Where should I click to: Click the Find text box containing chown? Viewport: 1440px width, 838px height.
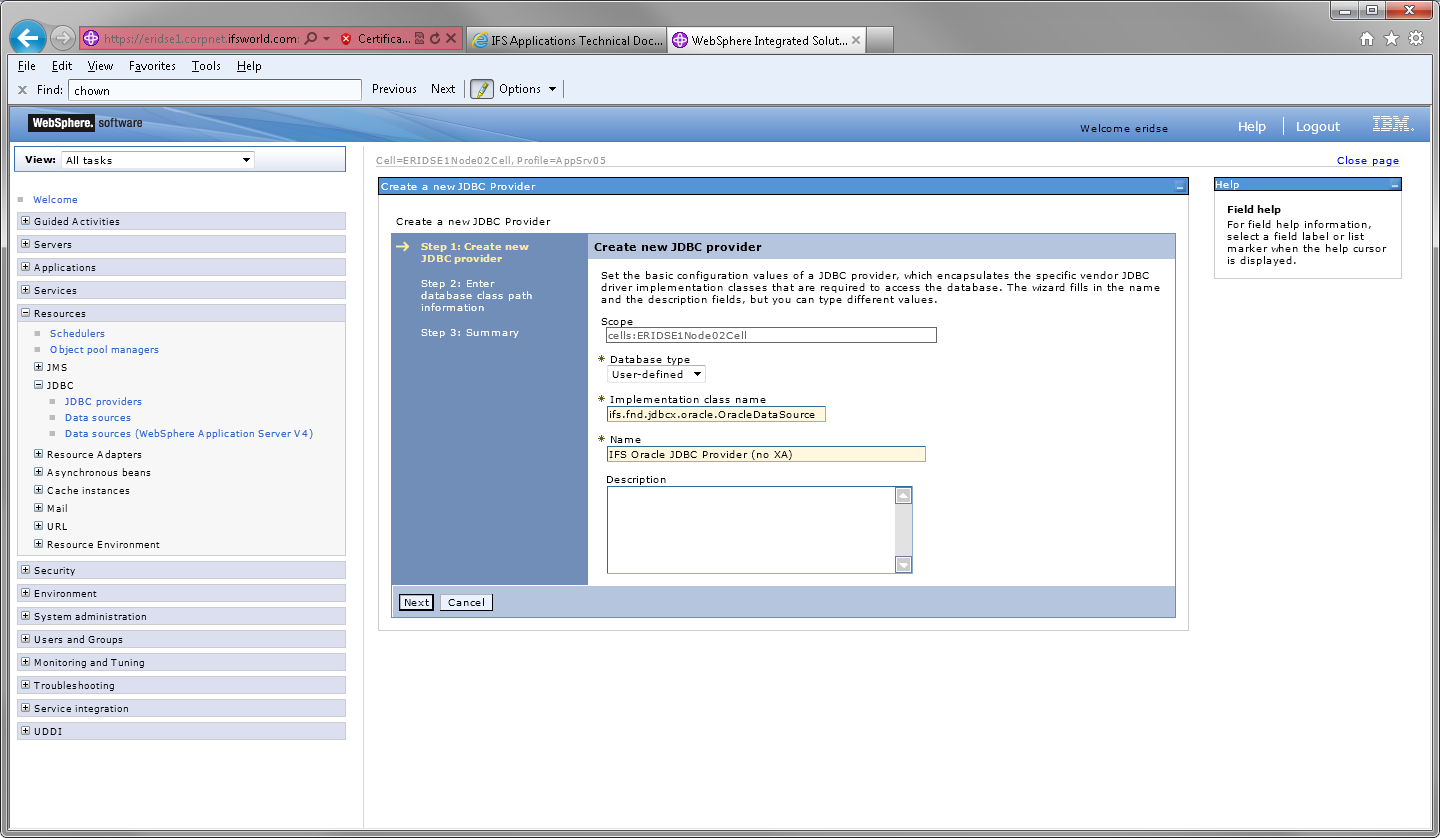(x=215, y=90)
